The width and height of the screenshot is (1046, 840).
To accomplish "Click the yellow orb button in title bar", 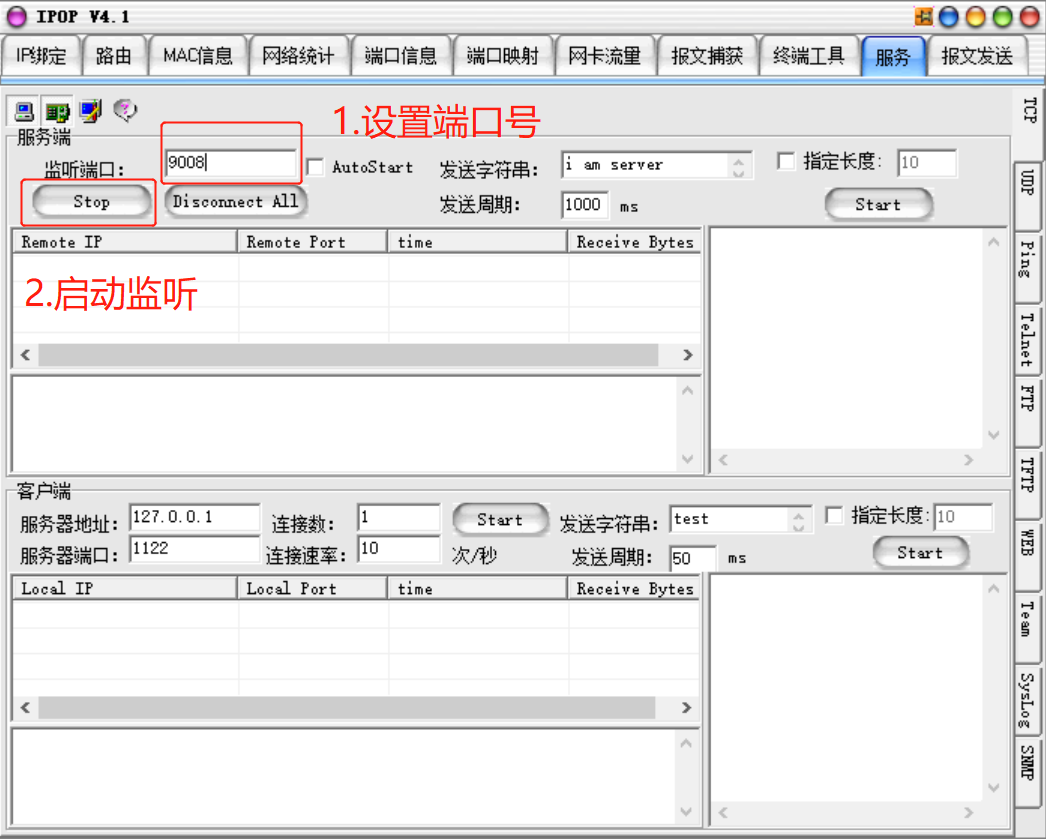I will click(x=975, y=17).
